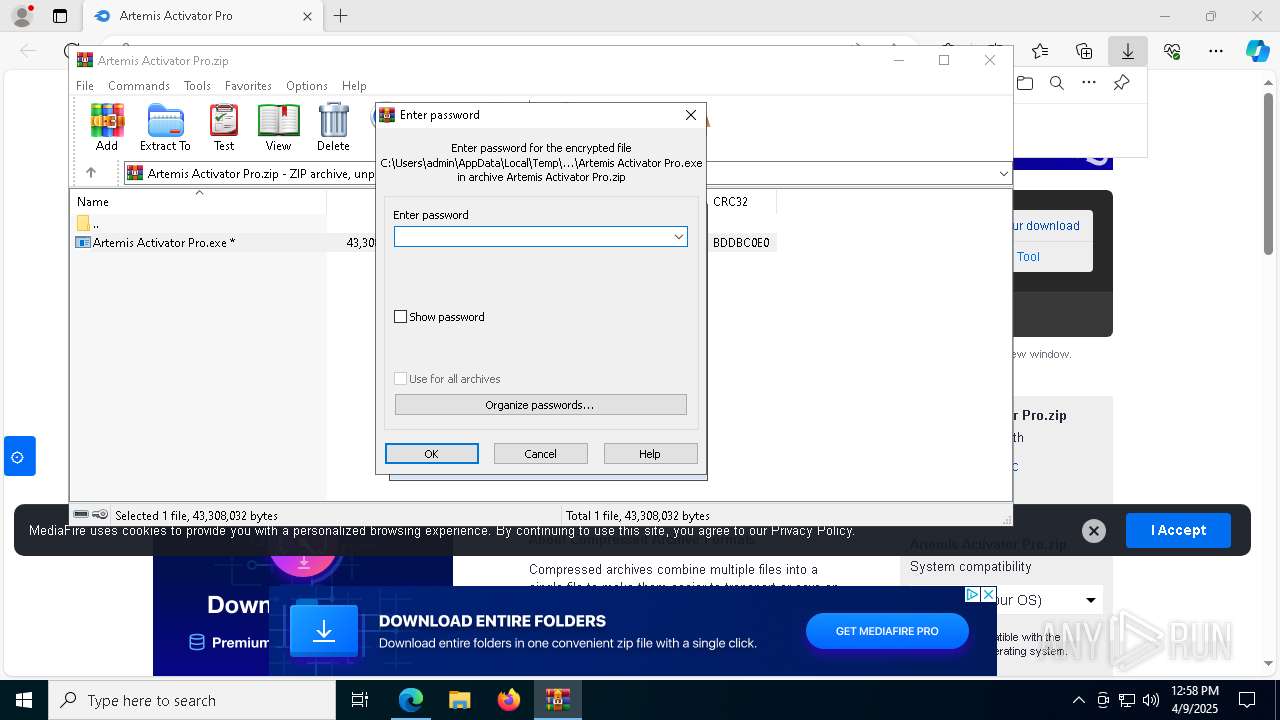Close the Artemis Activator Pro browser tab

[x=307, y=16]
